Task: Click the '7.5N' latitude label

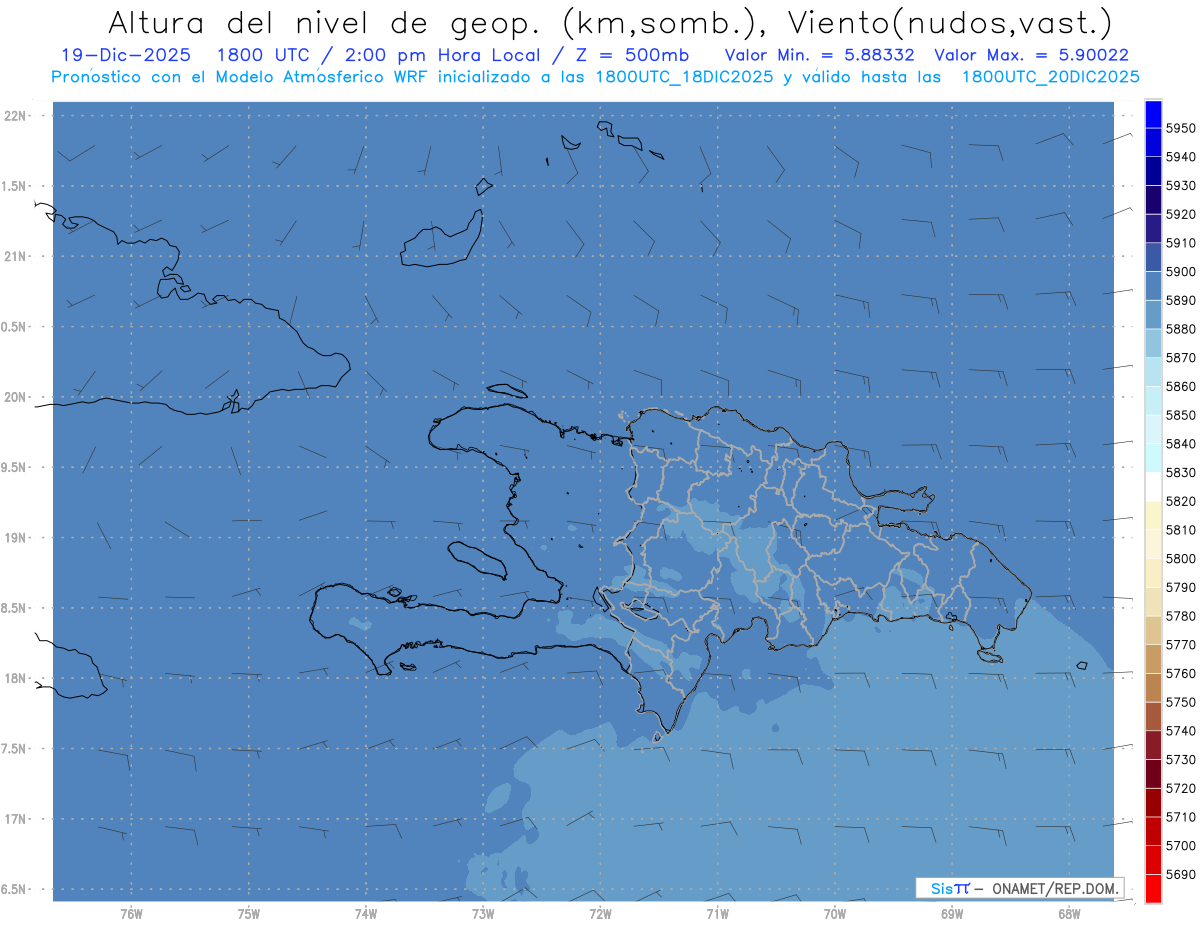Action: click(14, 749)
